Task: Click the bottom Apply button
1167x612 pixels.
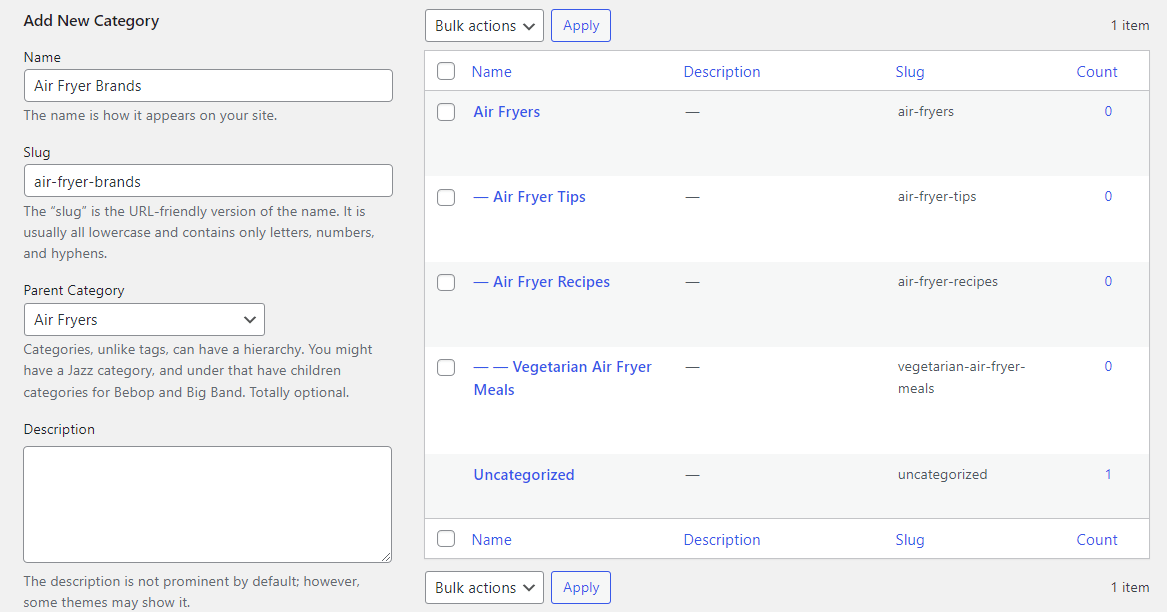Action: [x=581, y=587]
